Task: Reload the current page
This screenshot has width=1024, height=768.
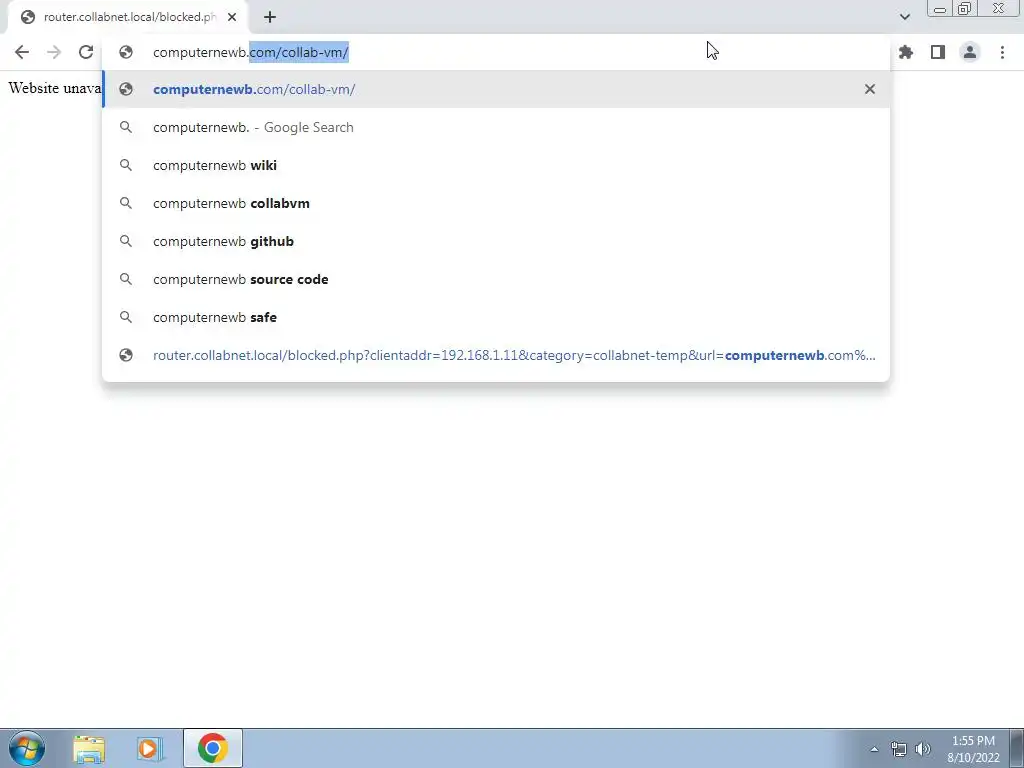Action: pos(86,52)
